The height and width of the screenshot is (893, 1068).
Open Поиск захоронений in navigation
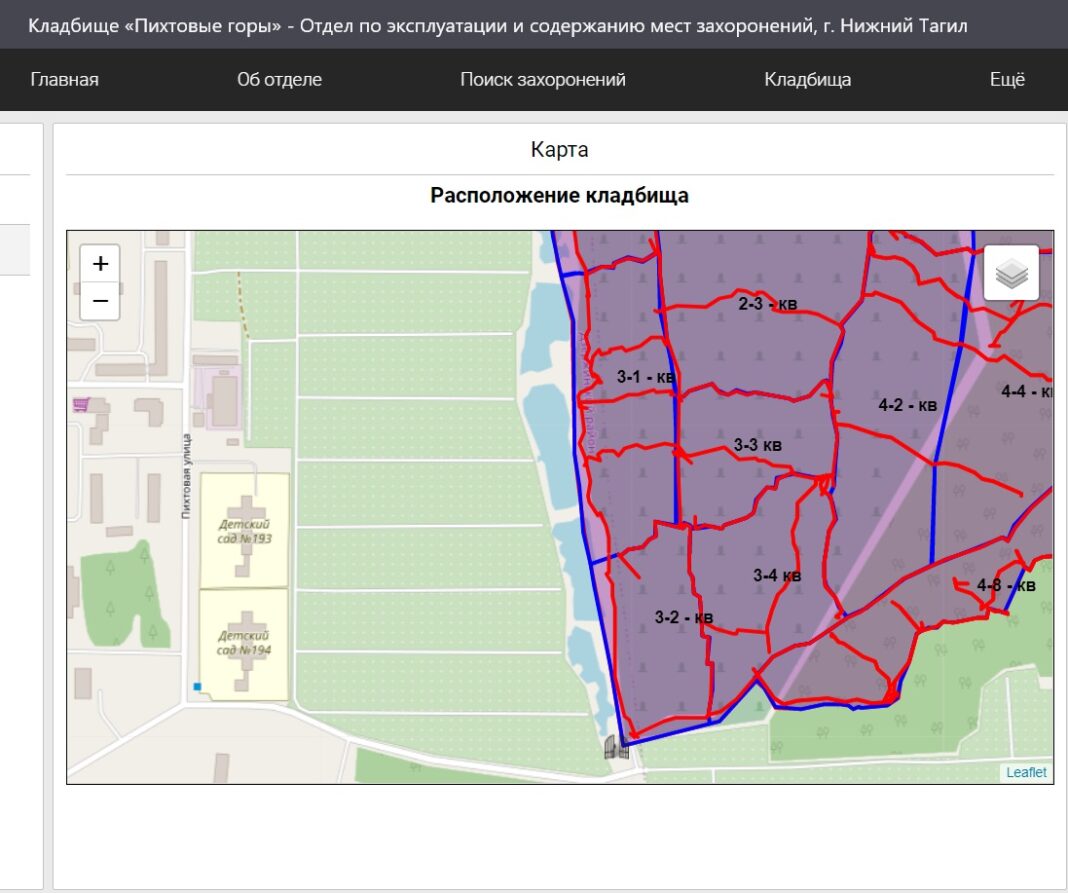tap(542, 80)
